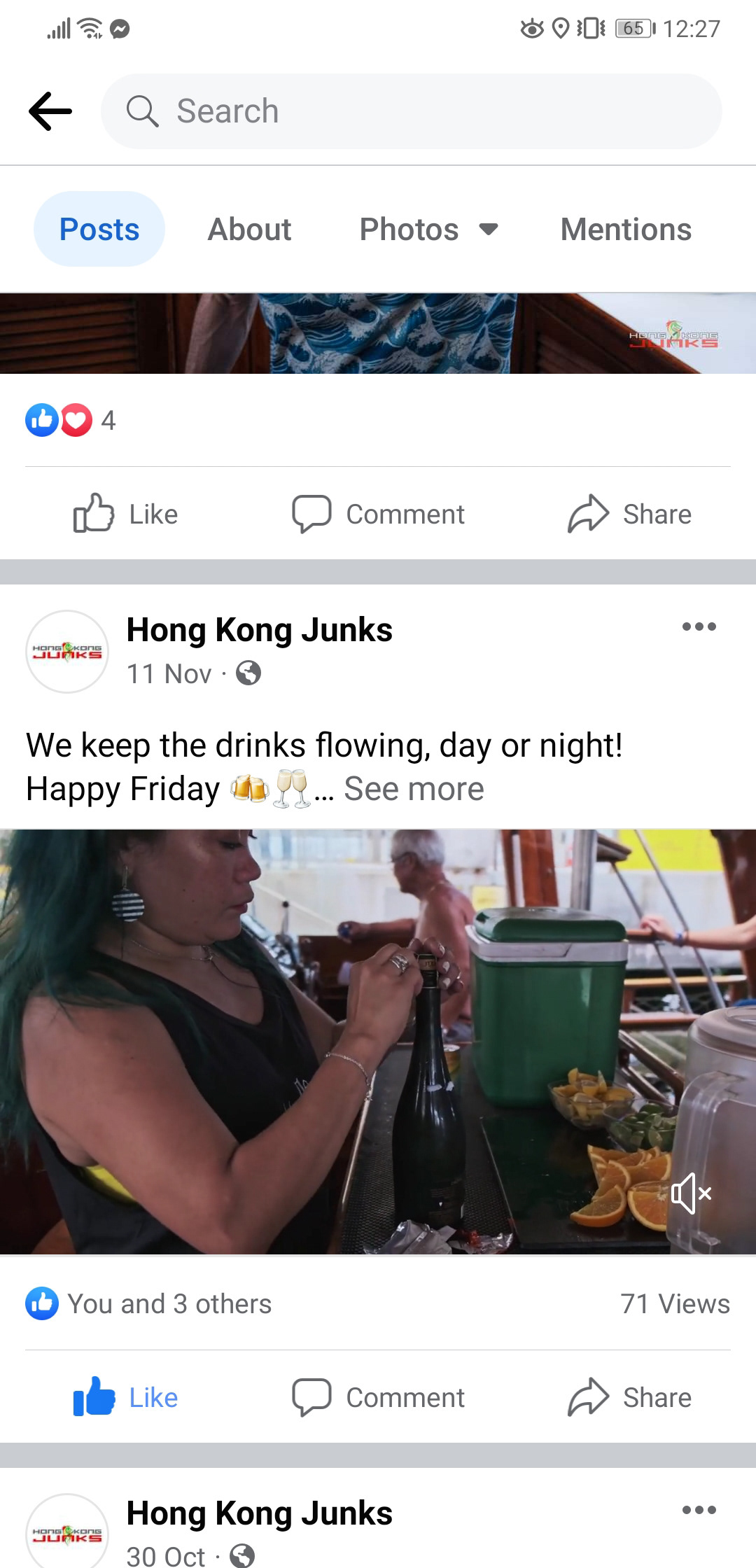Expand the Photos dropdown arrow
Viewport: 756px width, 1568px height.
tap(489, 229)
